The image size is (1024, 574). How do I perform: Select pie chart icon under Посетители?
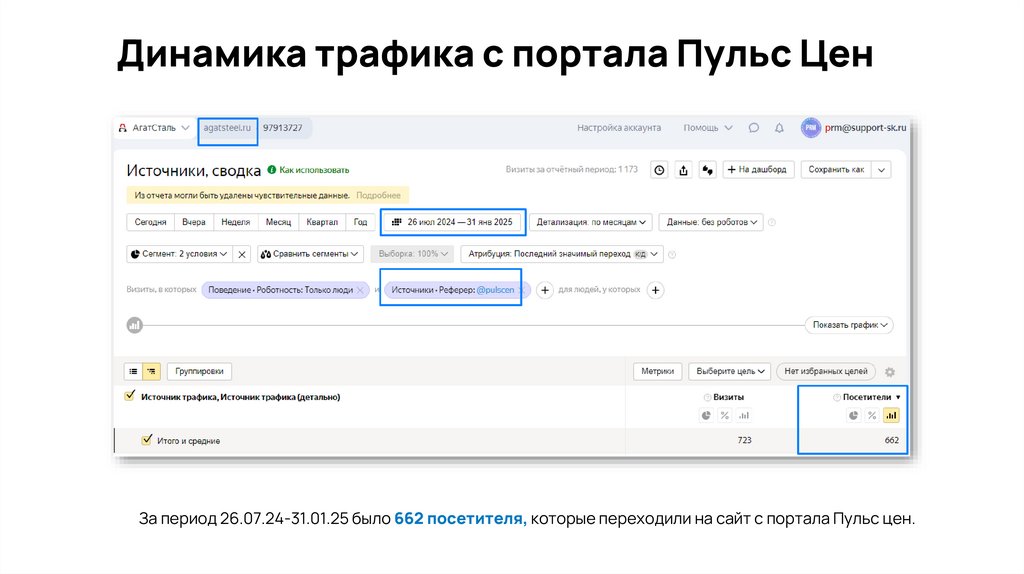click(x=854, y=415)
